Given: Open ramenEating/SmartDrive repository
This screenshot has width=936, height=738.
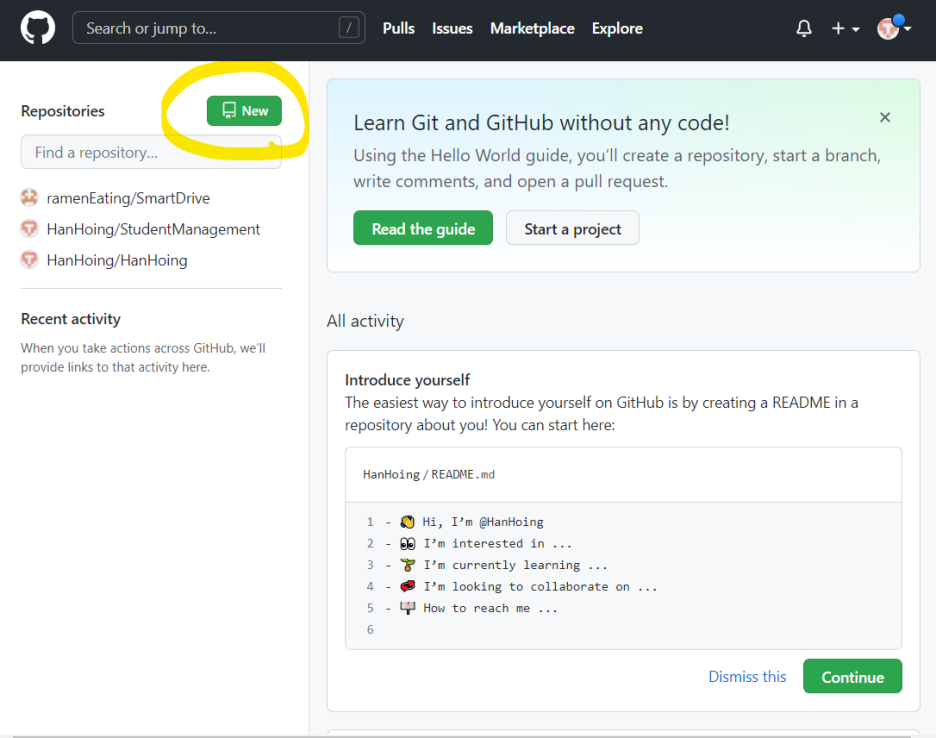Looking at the screenshot, I should pyautogui.click(x=128, y=198).
